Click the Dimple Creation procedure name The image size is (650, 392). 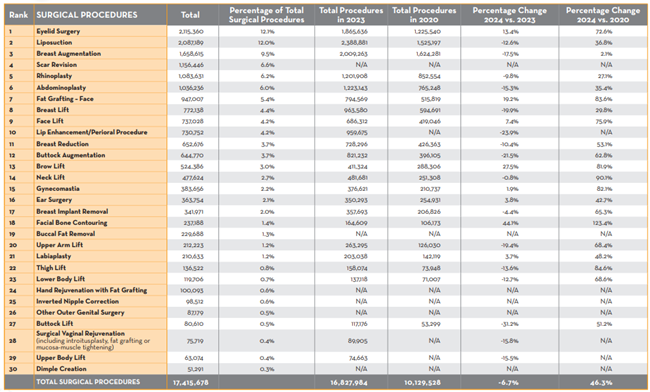tap(61, 369)
